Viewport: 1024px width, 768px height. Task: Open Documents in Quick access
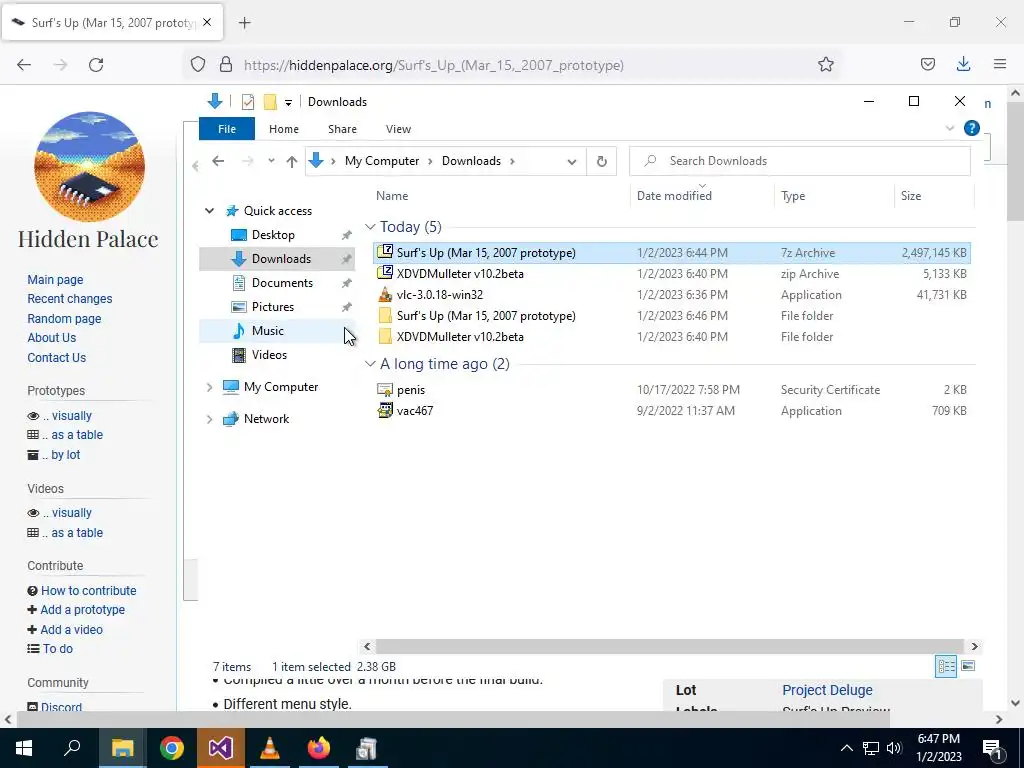(x=282, y=283)
